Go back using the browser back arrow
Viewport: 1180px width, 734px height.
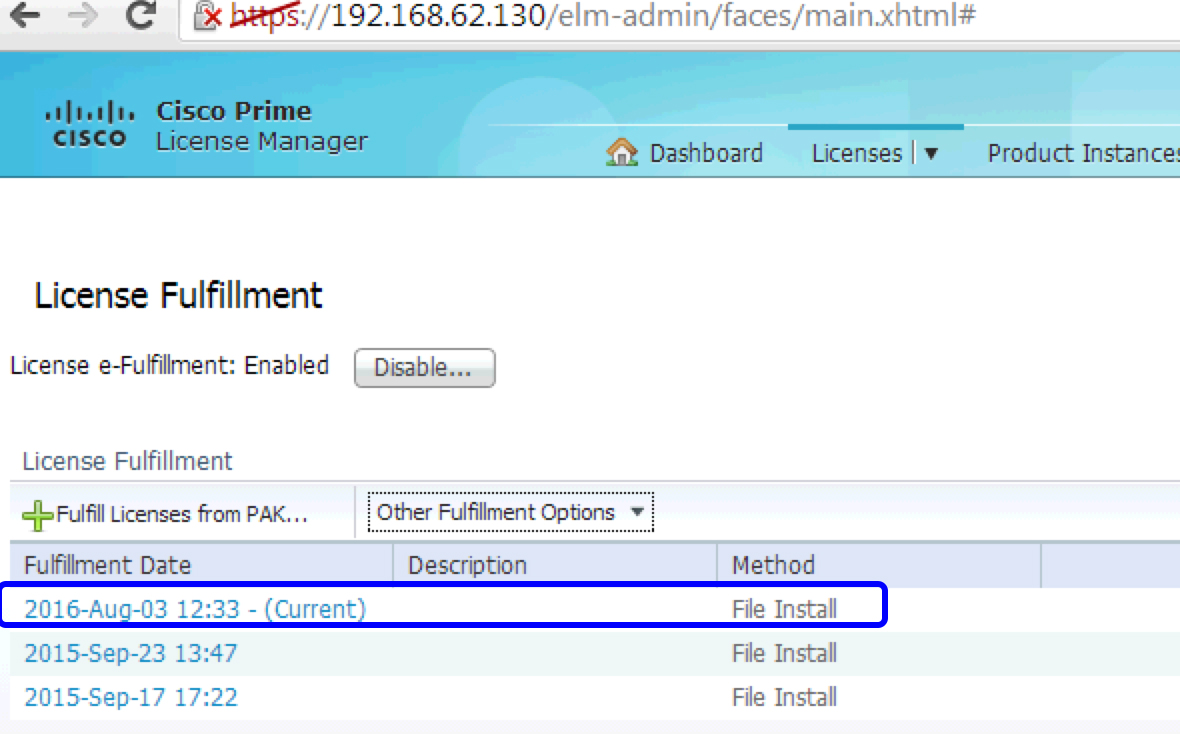click(26, 15)
